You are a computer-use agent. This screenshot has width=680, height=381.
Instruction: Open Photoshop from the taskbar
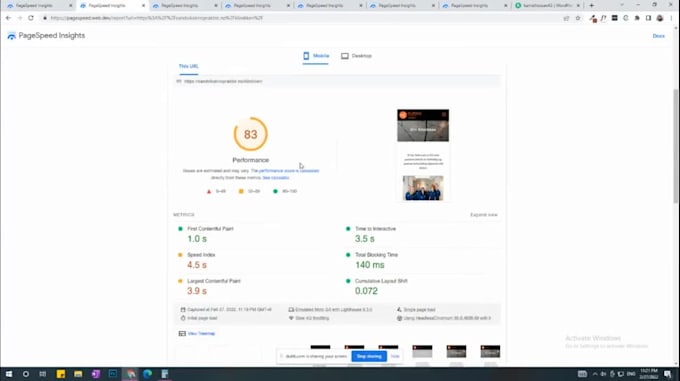click(x=113, y=374)
